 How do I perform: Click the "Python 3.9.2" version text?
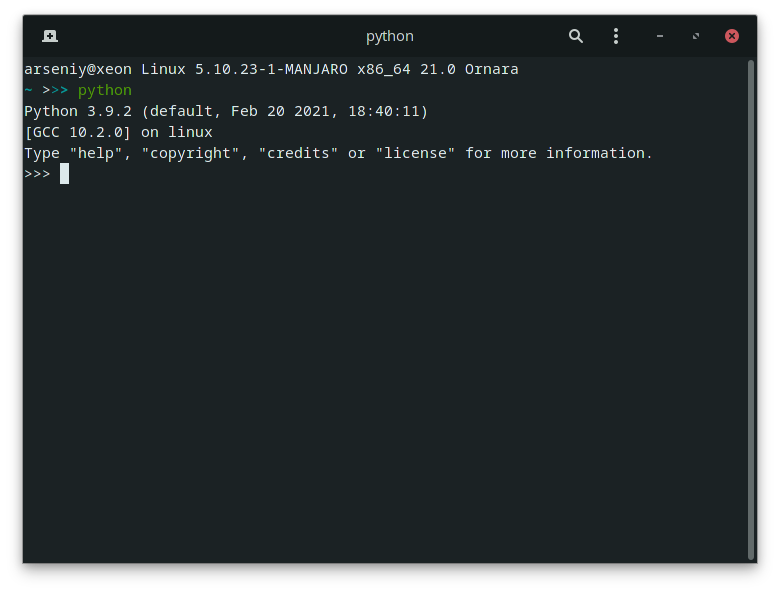[78, 111]
